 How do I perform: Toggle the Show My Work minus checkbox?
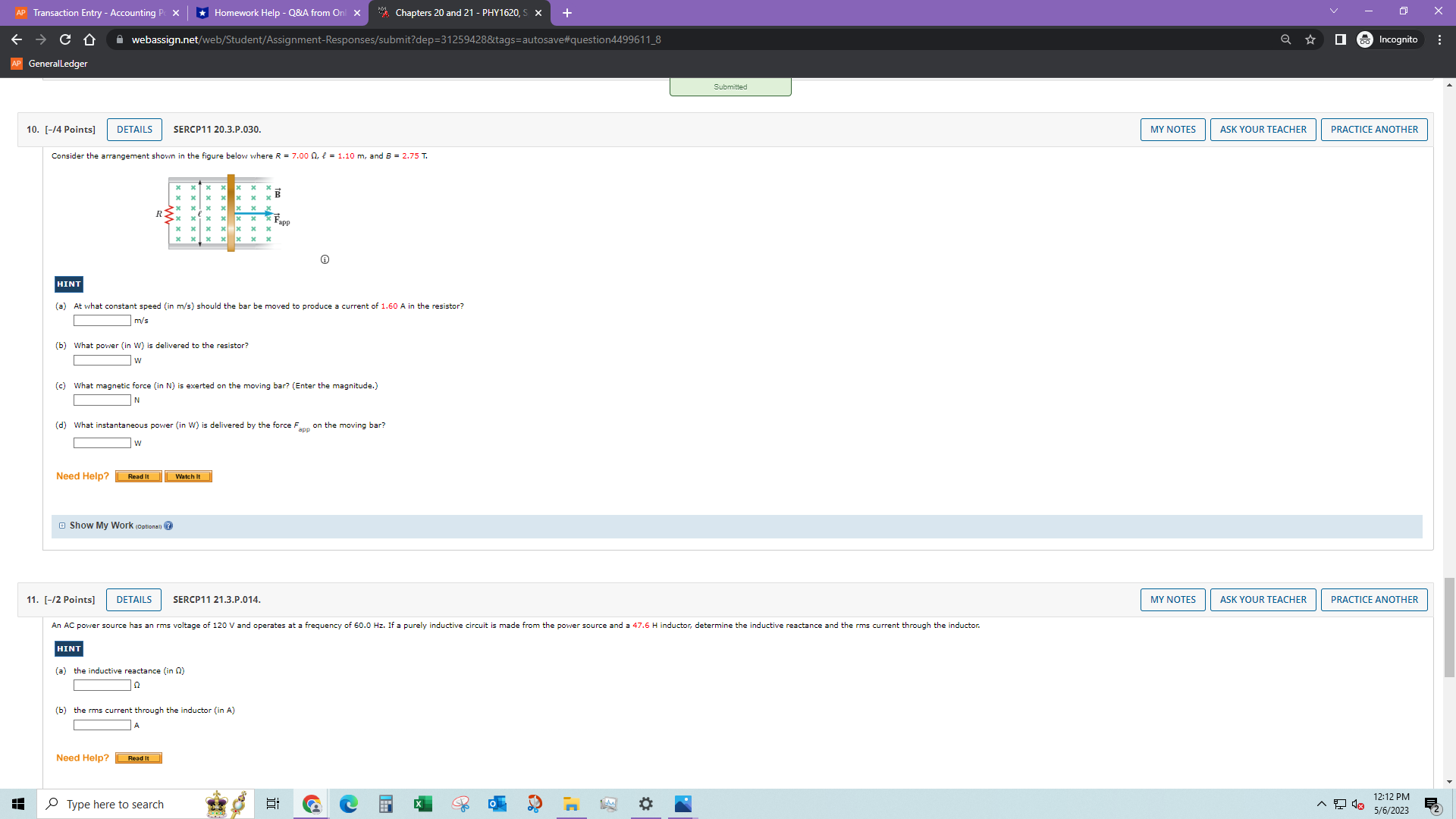coord(61,525)
